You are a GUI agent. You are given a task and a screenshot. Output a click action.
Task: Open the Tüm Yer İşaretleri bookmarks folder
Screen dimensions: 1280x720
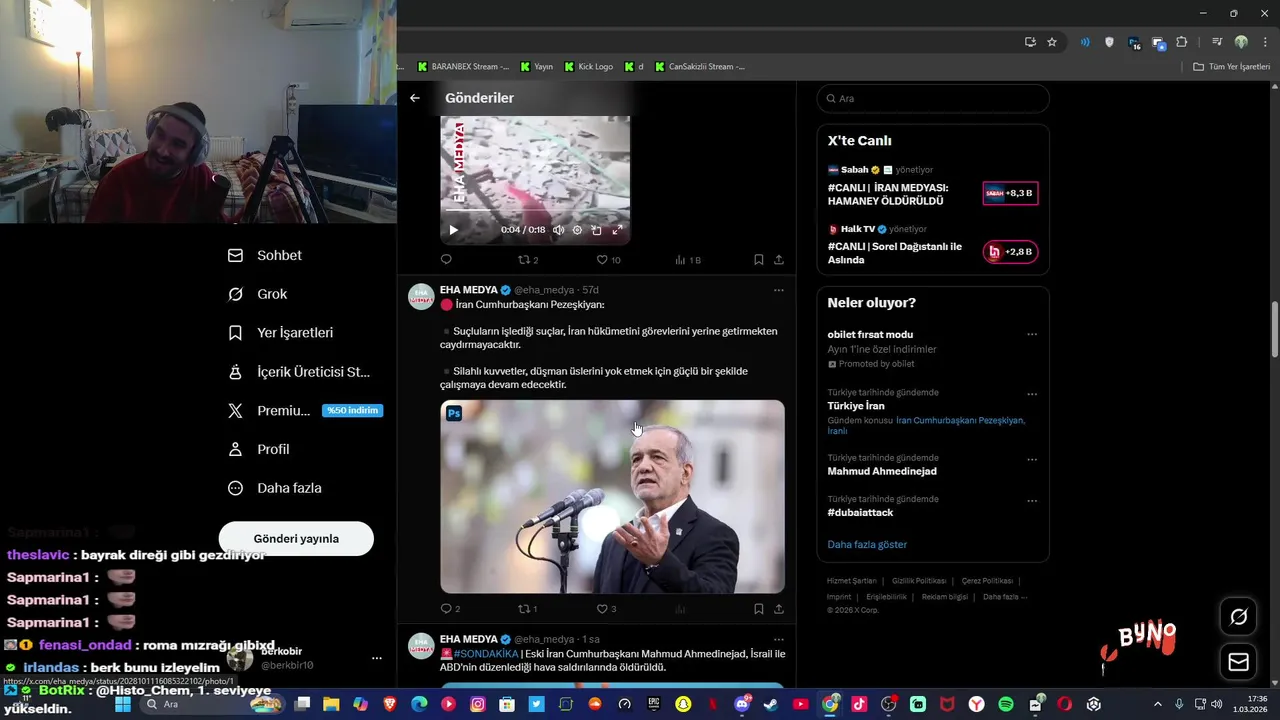[1232, 67]
